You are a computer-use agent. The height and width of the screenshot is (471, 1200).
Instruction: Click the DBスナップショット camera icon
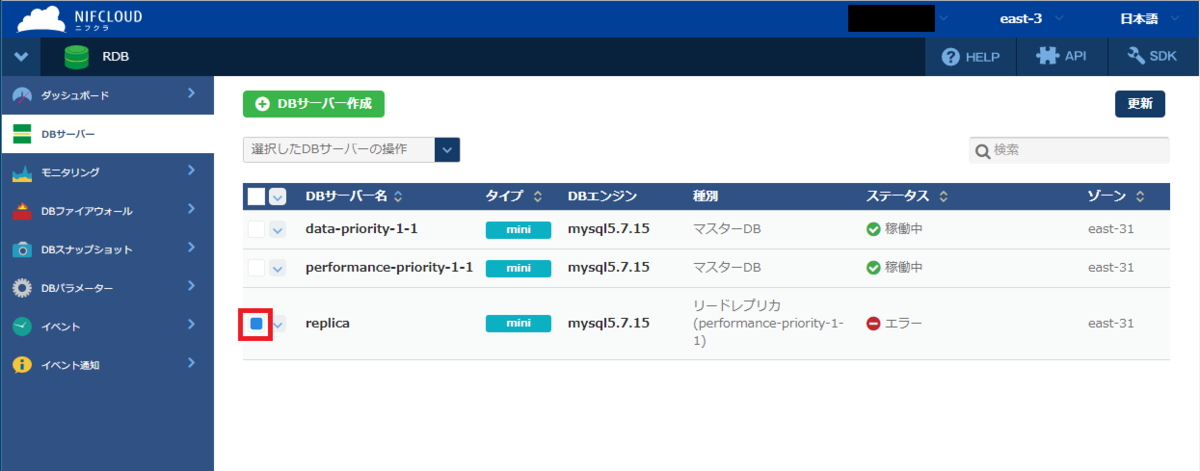click(x=22, y=249)
